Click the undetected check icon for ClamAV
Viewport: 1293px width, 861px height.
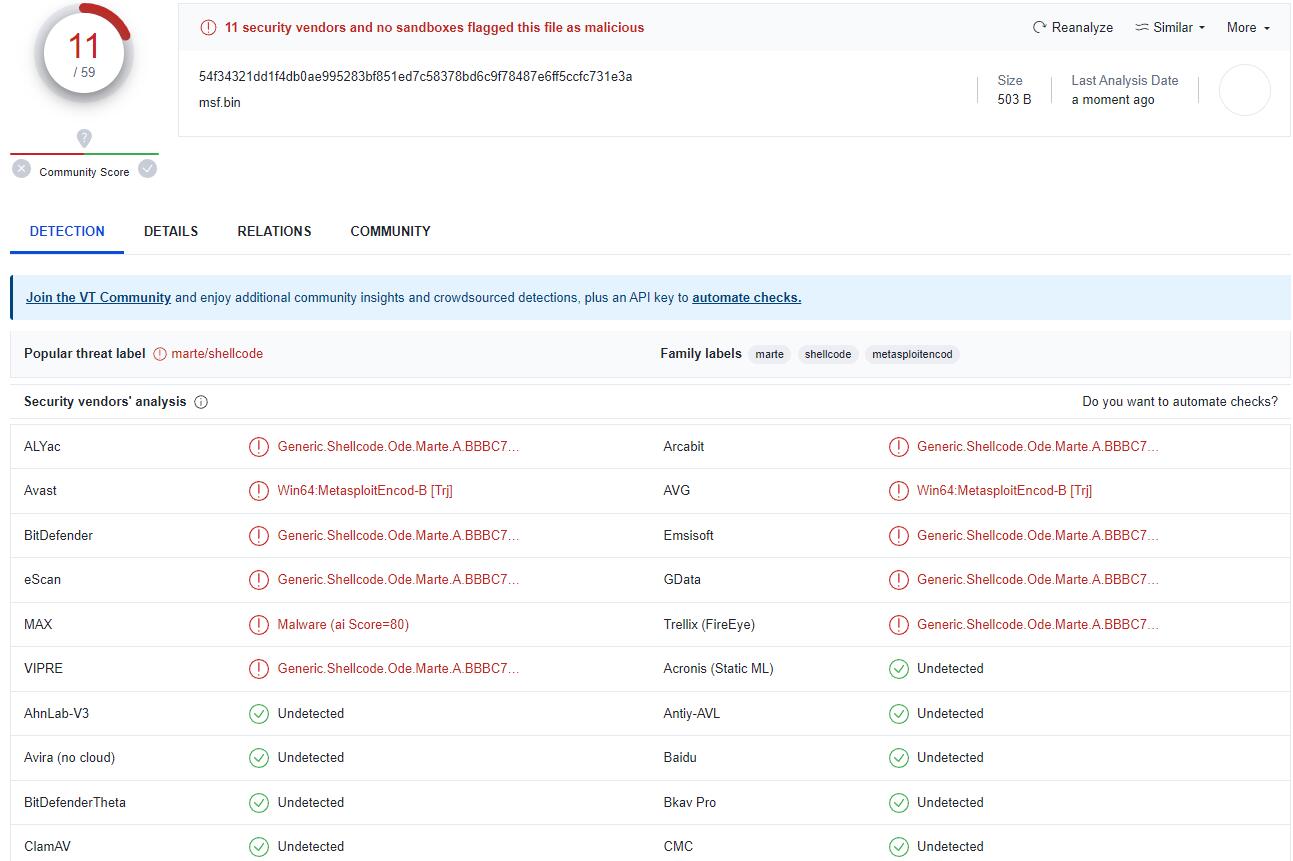[x=259, y=847]
